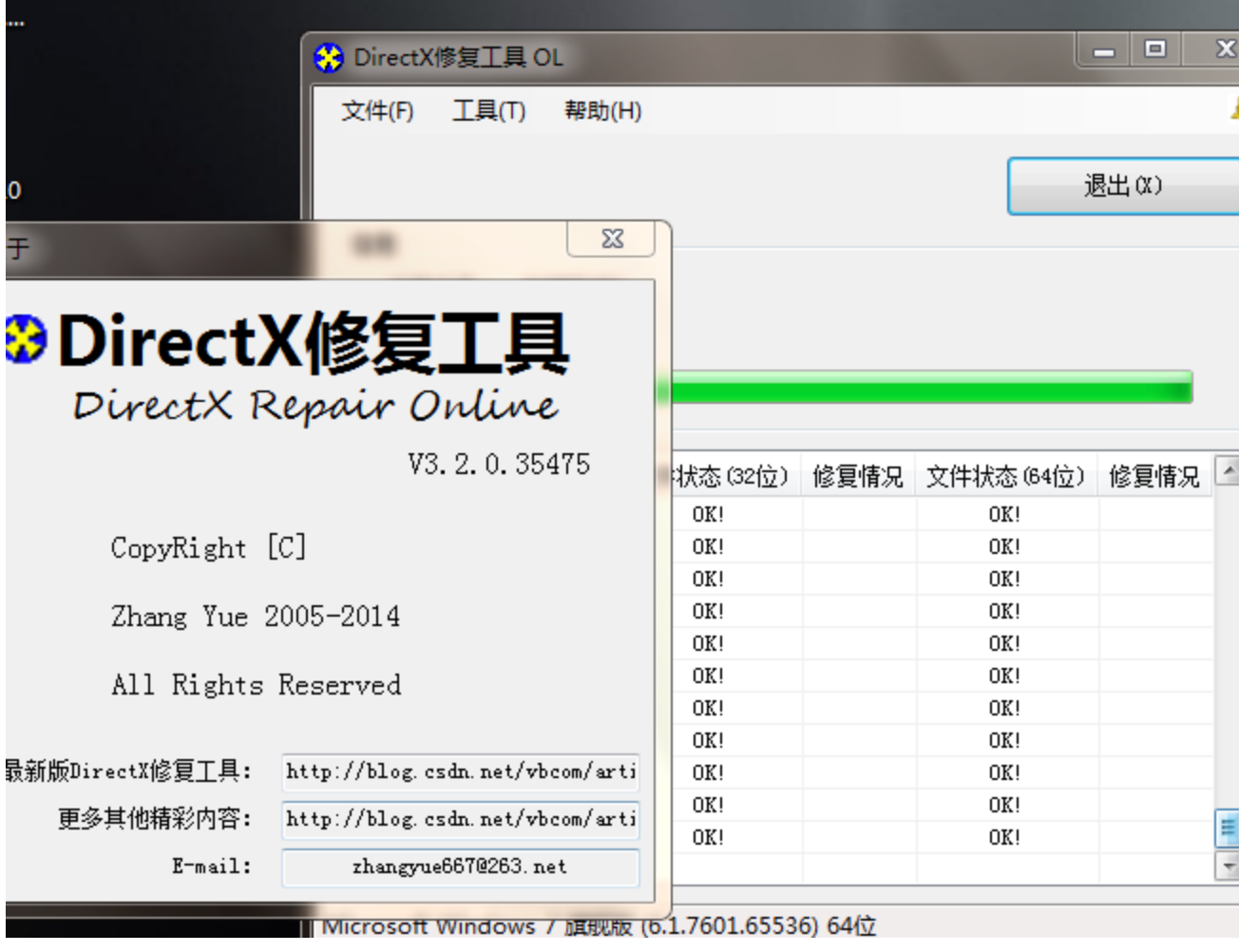Viewport: 1239px width, 952px height.
Task: Maximize the DirectX修复工具 OL window
Action: pos(1155,48)
